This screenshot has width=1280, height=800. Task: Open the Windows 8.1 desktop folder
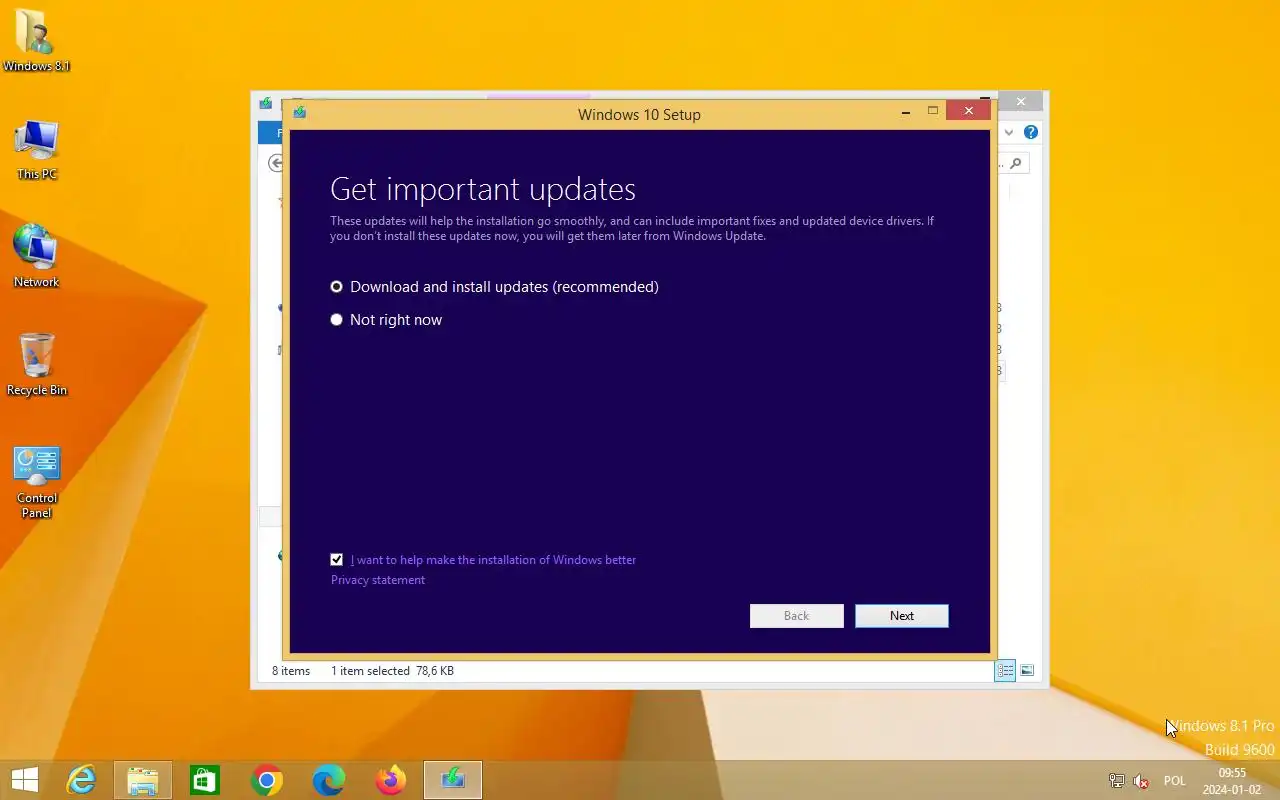pos(36,40)
